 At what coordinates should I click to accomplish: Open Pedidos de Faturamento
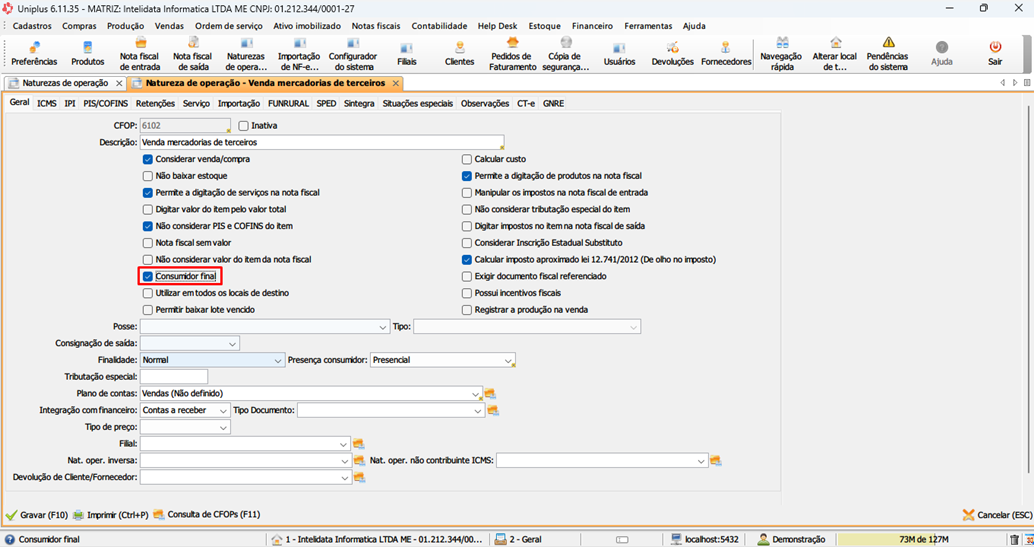click(x=512, y=54)
